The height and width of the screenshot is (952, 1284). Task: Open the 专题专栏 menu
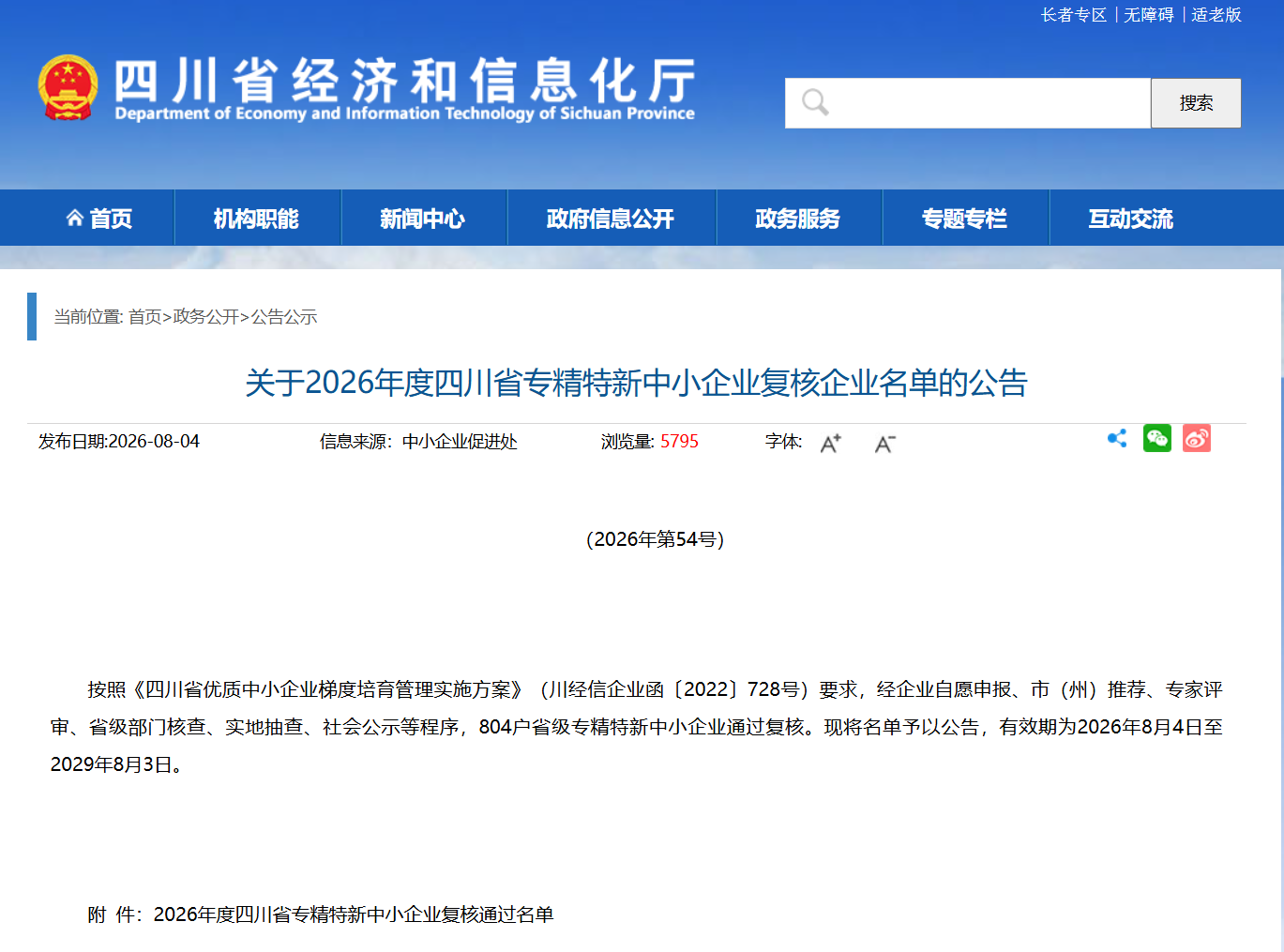[x=964, y=219]
